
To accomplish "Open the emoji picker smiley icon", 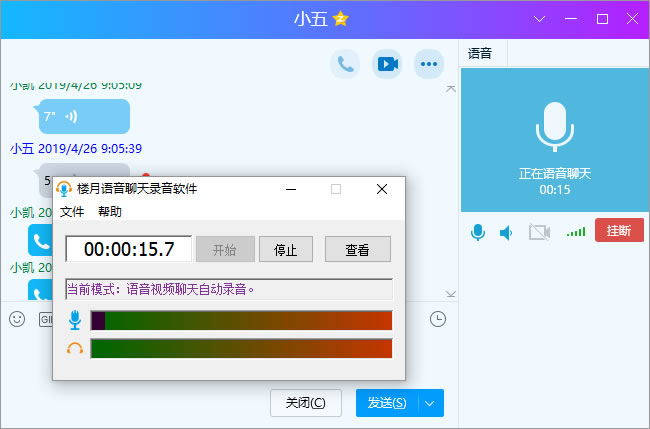I will [x=17, y=319].
